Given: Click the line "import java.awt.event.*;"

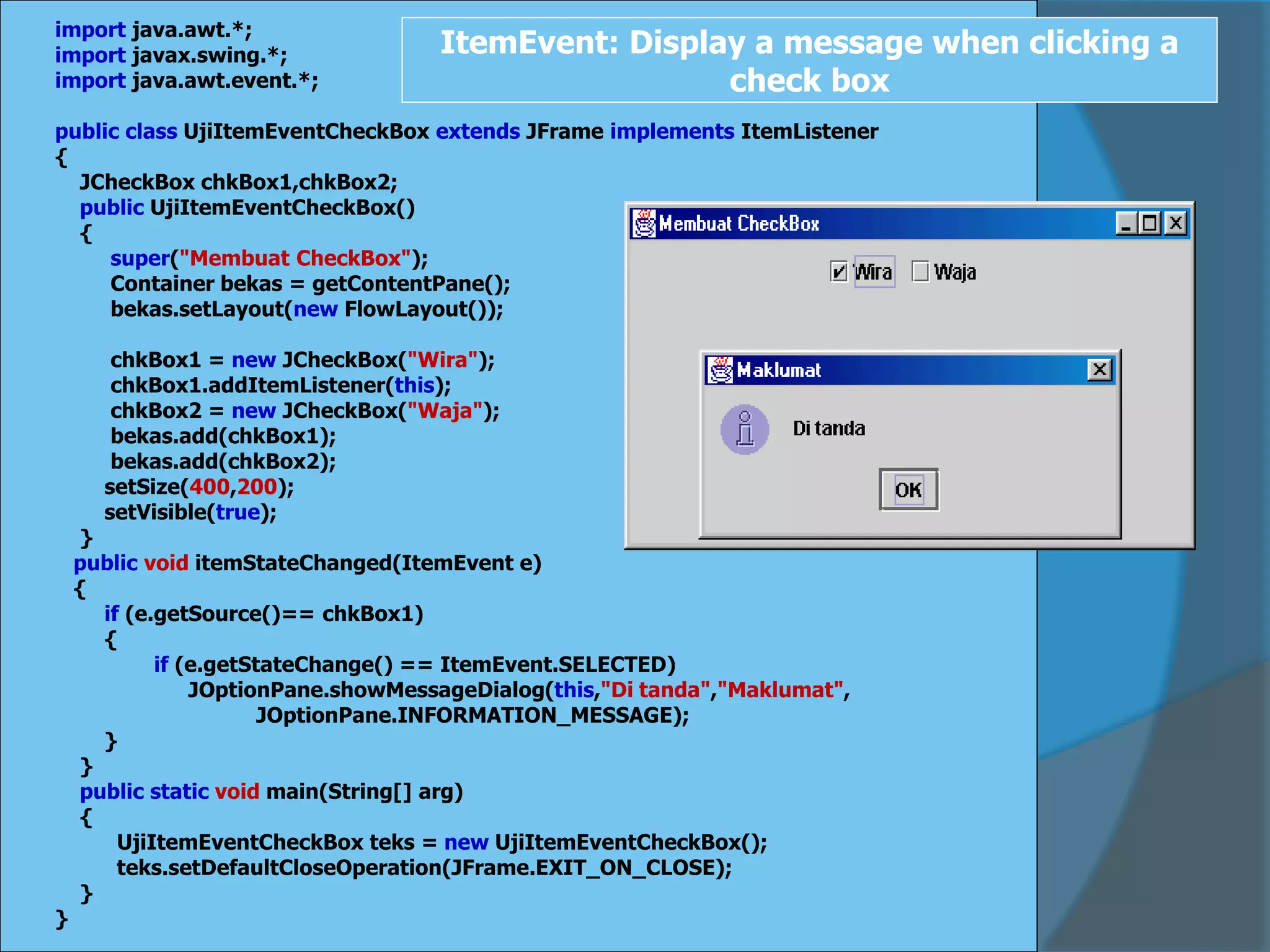Looking at the screenshot, I should pos(187,81).
